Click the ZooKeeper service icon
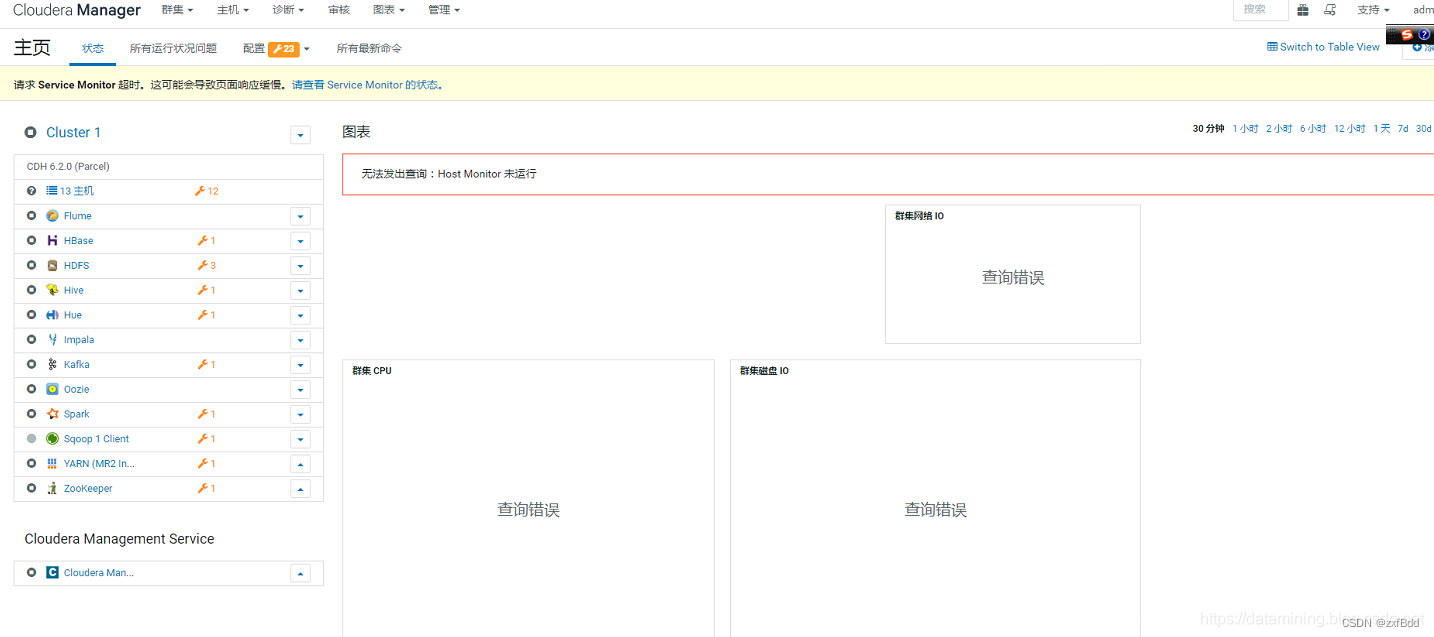The height and width of the screenshot is (637, 1434). point(52,488)
